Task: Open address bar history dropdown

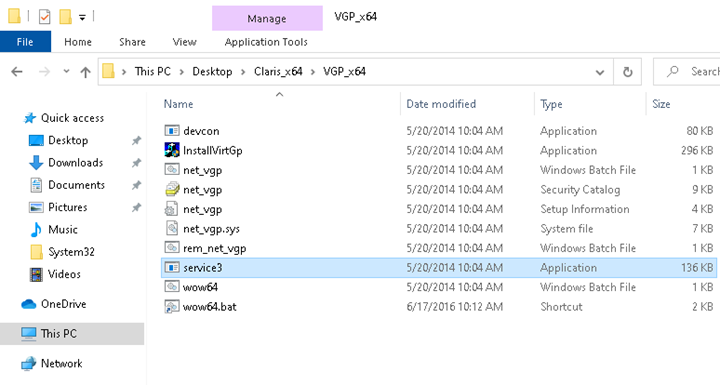Action: tap(600, 72)
